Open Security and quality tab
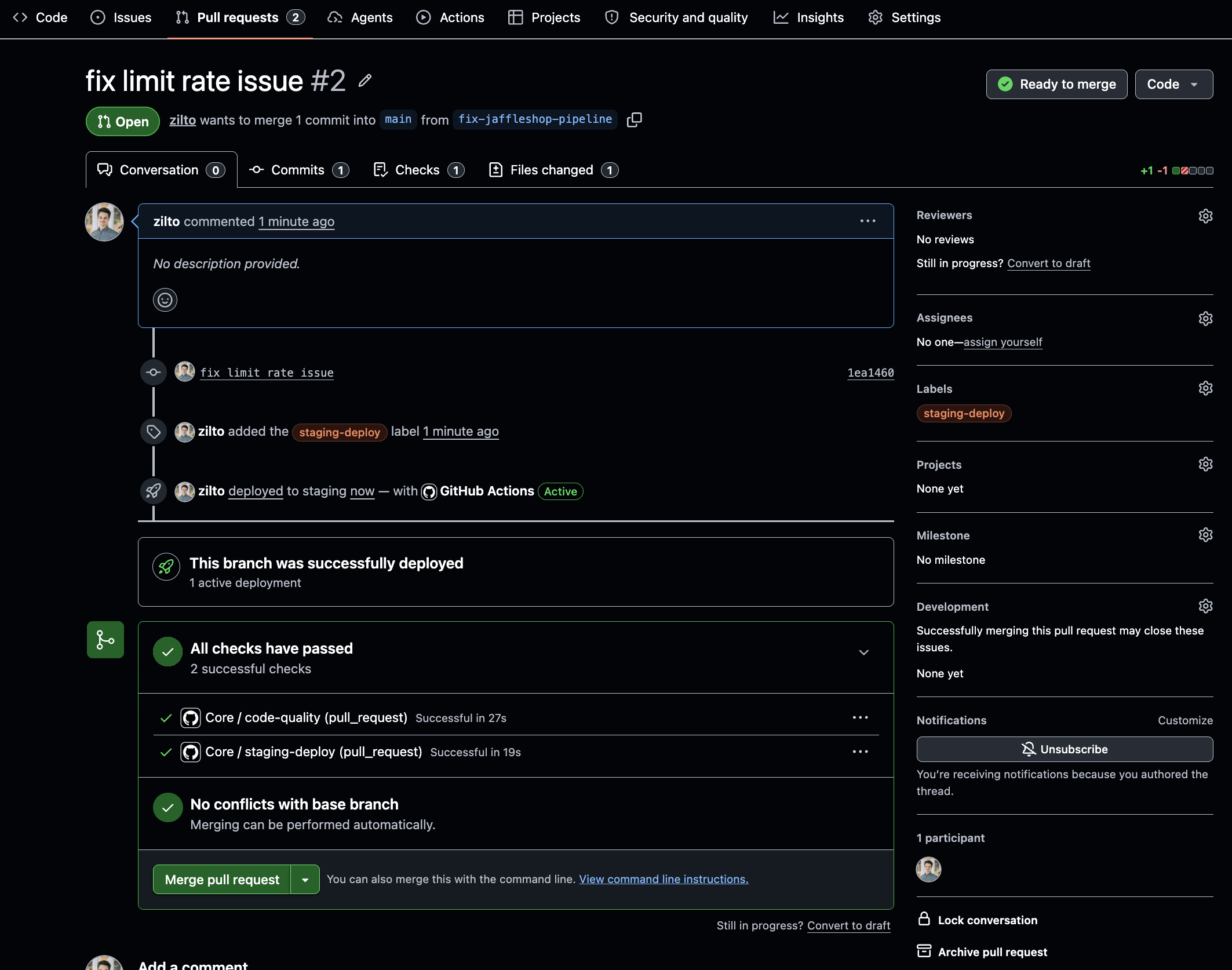Screen dimensions: 1232x970 point(676,17)
